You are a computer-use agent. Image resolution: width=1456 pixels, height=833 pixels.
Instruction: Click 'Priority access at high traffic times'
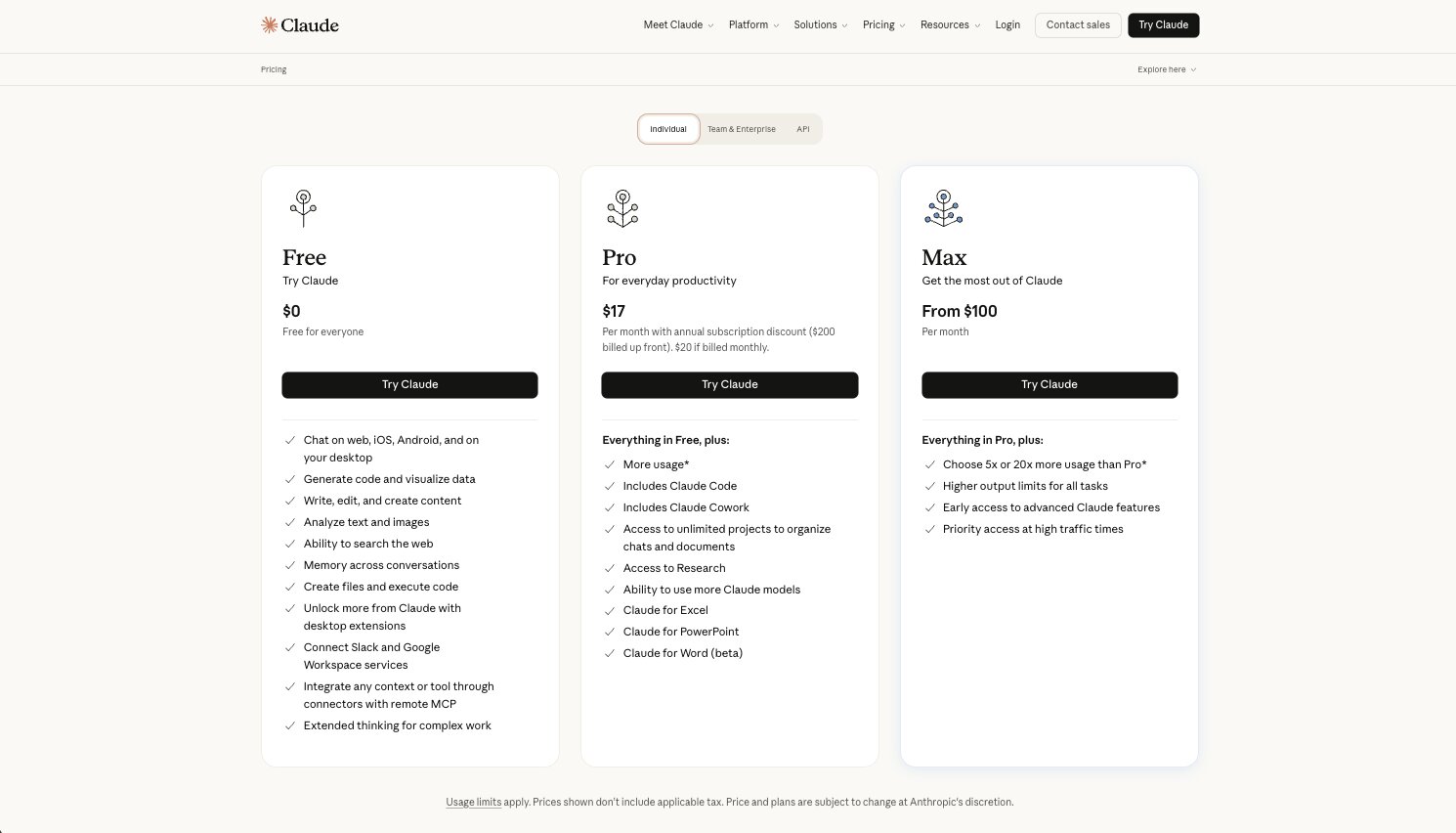[x=1033, y=529]
